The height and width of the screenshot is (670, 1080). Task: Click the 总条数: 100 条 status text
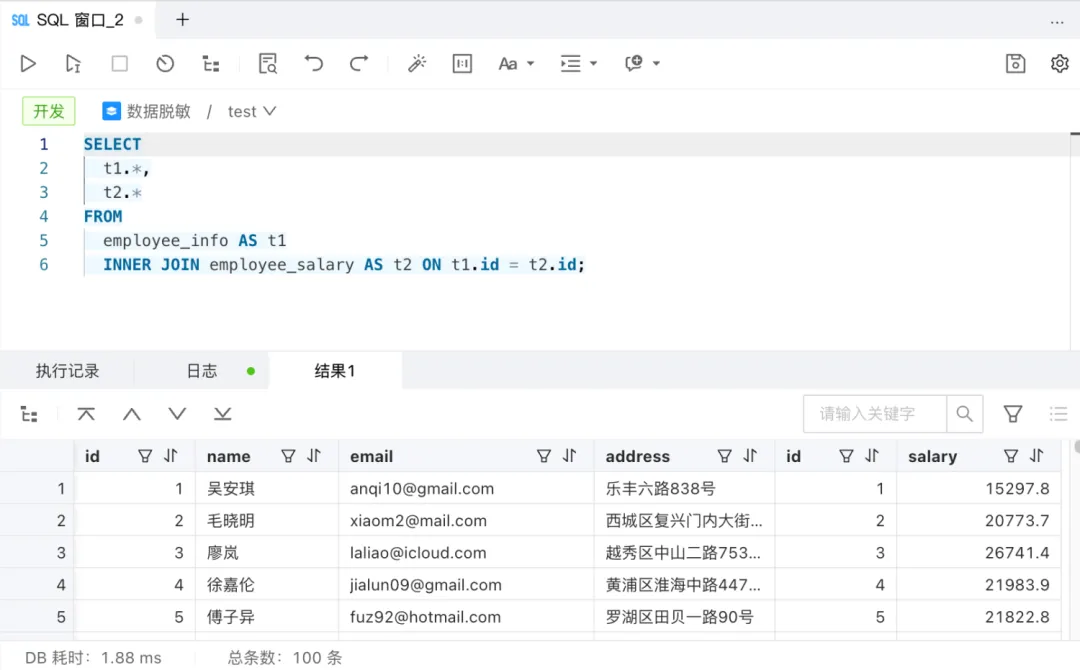click(285, 658)
